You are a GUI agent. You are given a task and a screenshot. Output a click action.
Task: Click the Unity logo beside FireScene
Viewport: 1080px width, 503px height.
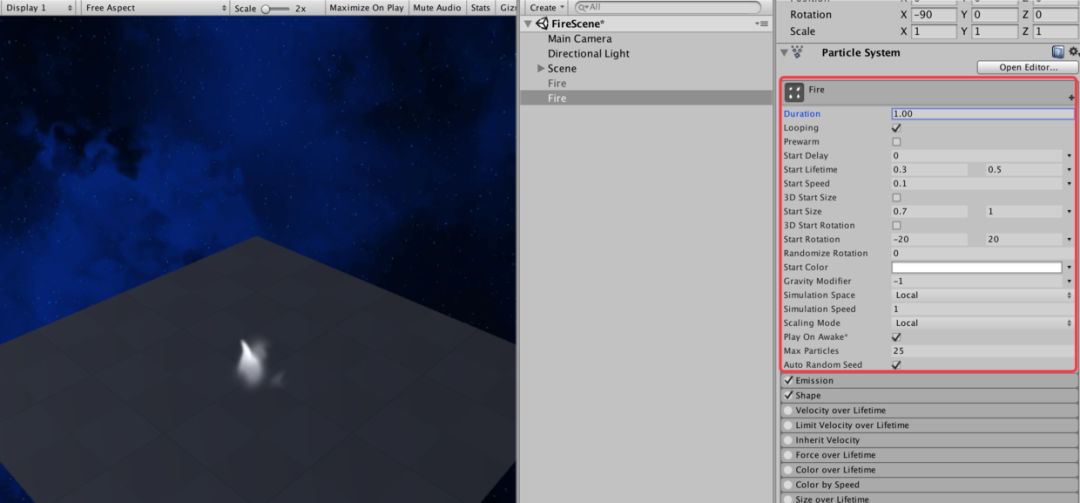[542, 23]
